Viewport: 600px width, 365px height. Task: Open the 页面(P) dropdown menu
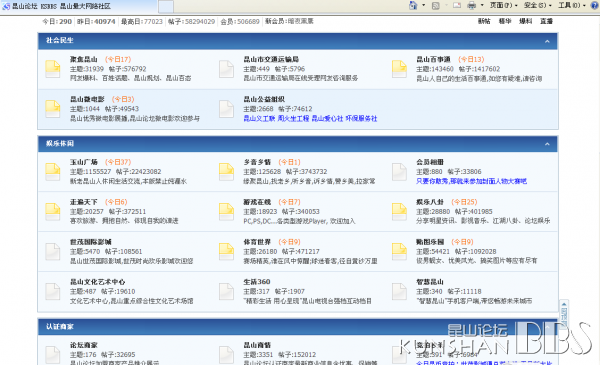[x=503, y=5]
